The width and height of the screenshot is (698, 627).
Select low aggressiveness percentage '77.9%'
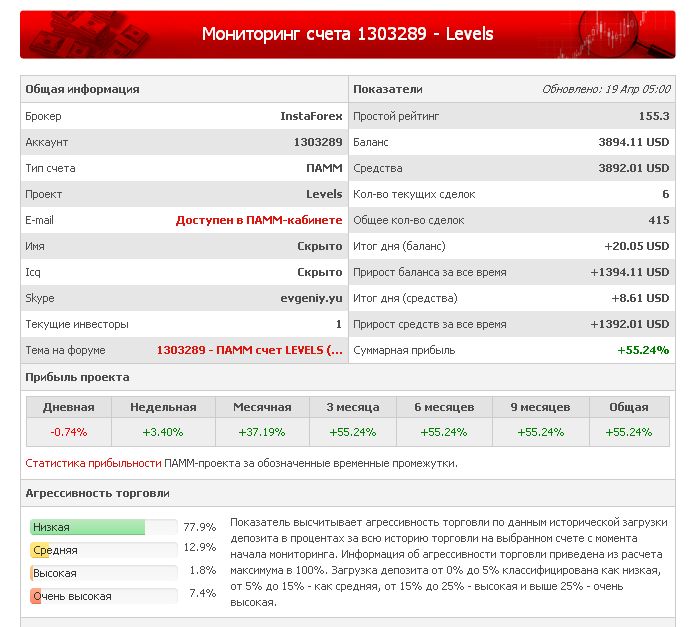200,527
